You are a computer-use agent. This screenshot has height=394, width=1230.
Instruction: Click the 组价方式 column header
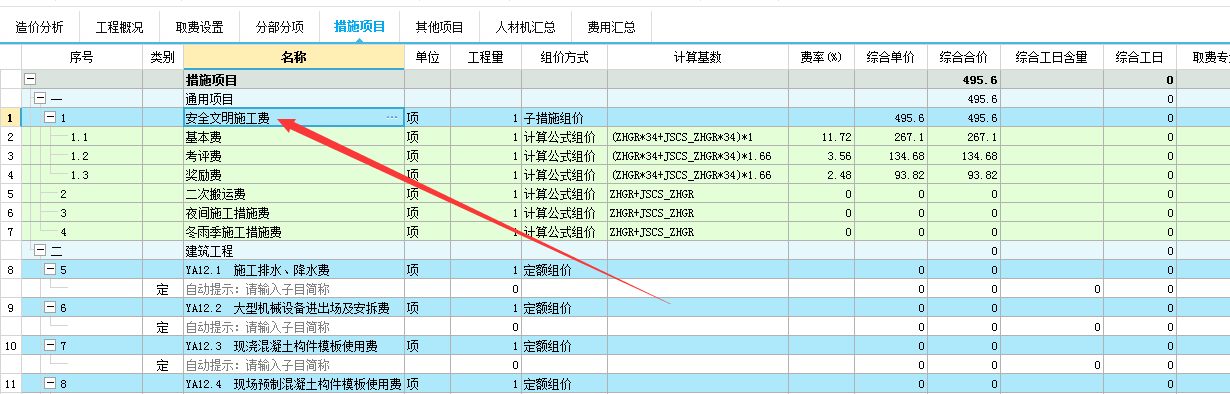[564, 57]
